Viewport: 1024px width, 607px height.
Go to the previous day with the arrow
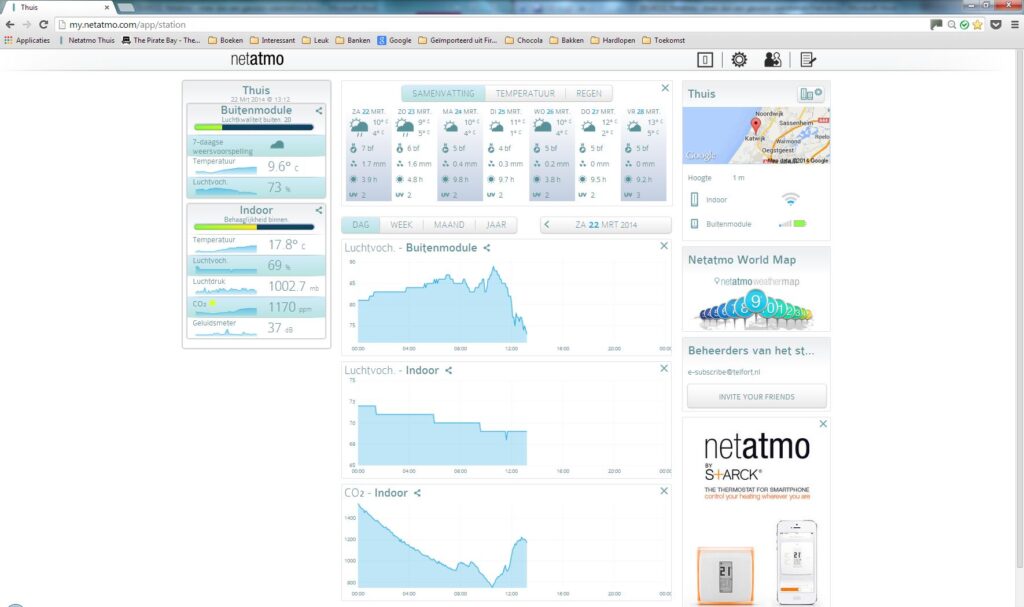click(x=547, y=225)
